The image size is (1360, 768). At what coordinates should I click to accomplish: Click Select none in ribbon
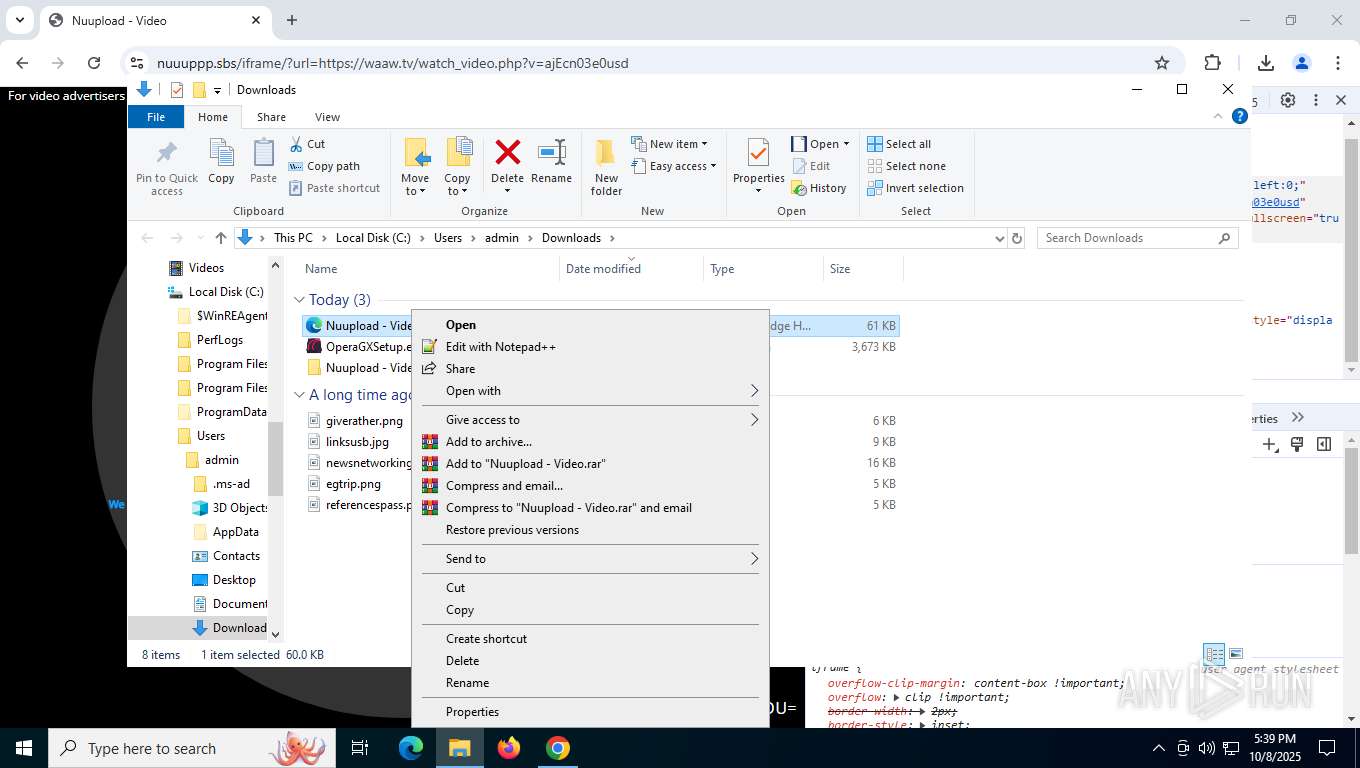[x=906, y=166]
